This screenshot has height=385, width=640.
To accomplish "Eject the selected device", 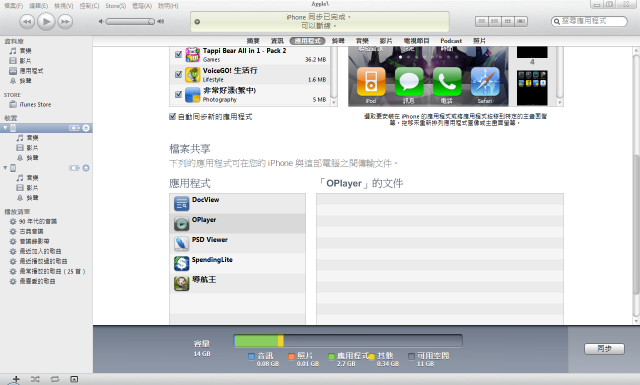I will [x=86, y=128].
